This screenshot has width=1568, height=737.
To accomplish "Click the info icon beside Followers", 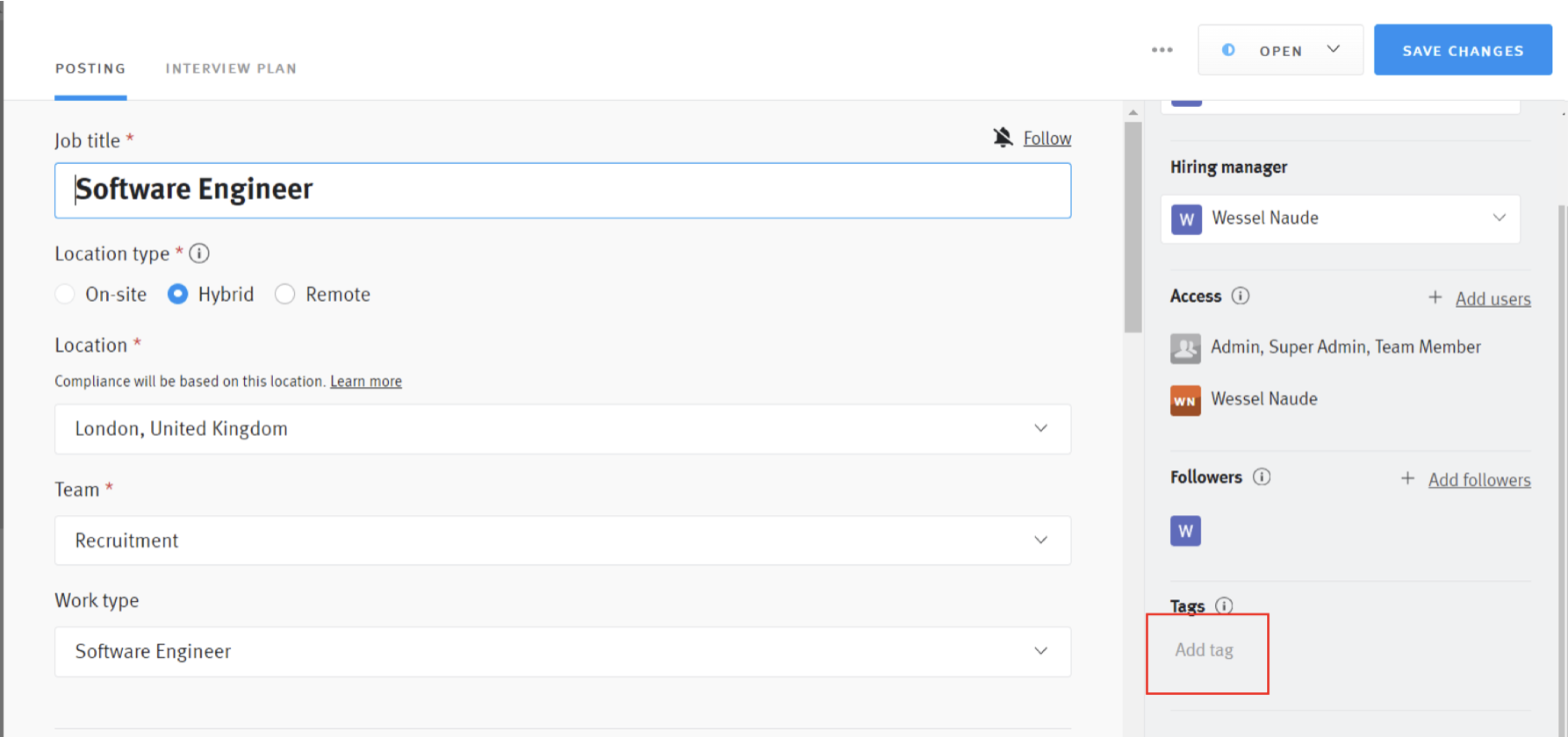I will (x=1262, y=476).
